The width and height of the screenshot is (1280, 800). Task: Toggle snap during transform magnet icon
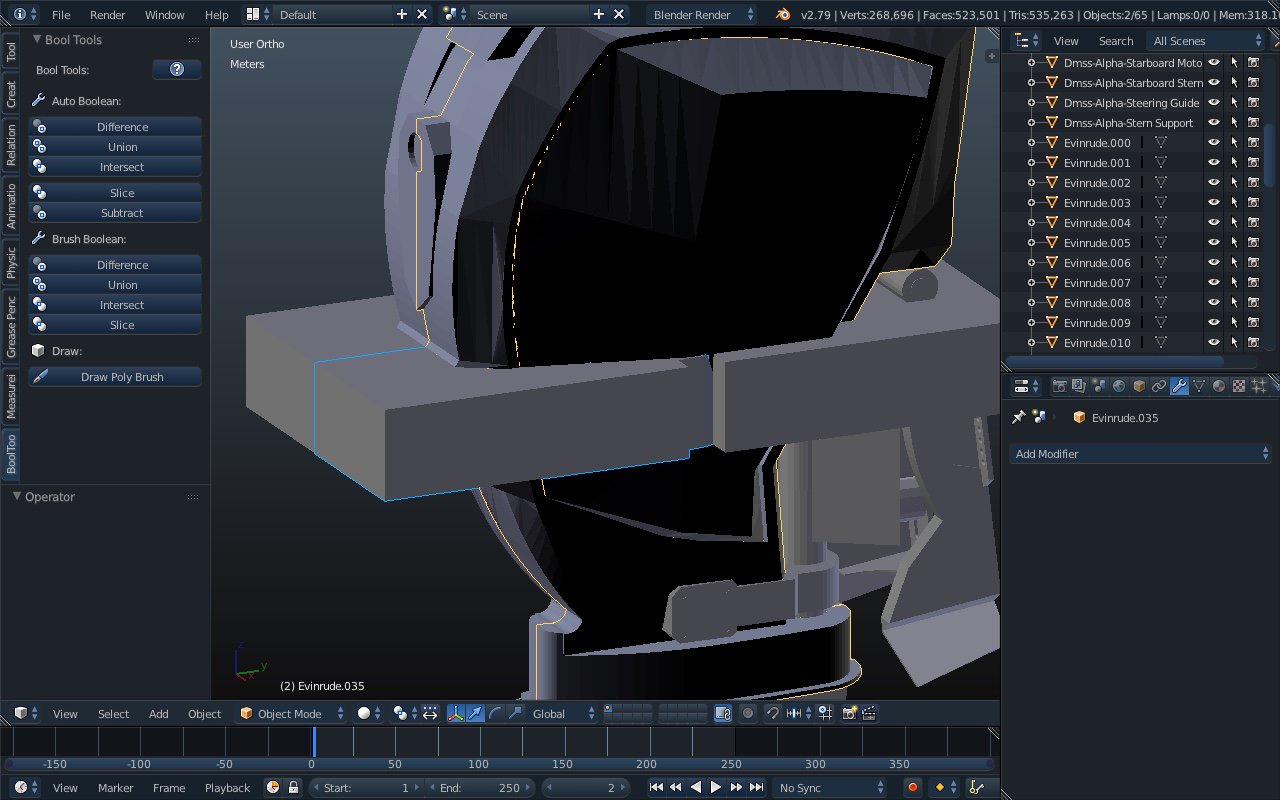tap(773, 713)
